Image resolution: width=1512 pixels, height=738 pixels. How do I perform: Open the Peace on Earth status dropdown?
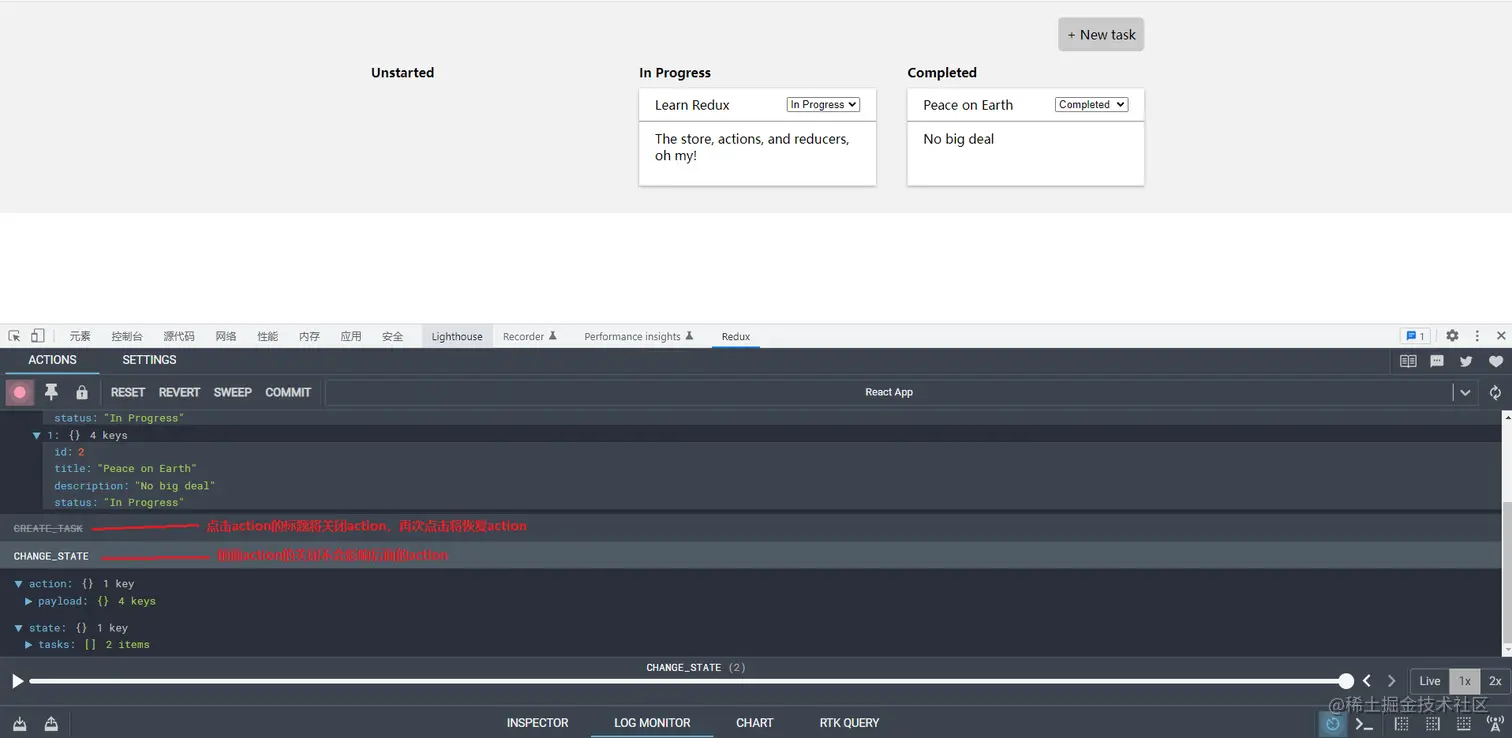click(1091, 105)
